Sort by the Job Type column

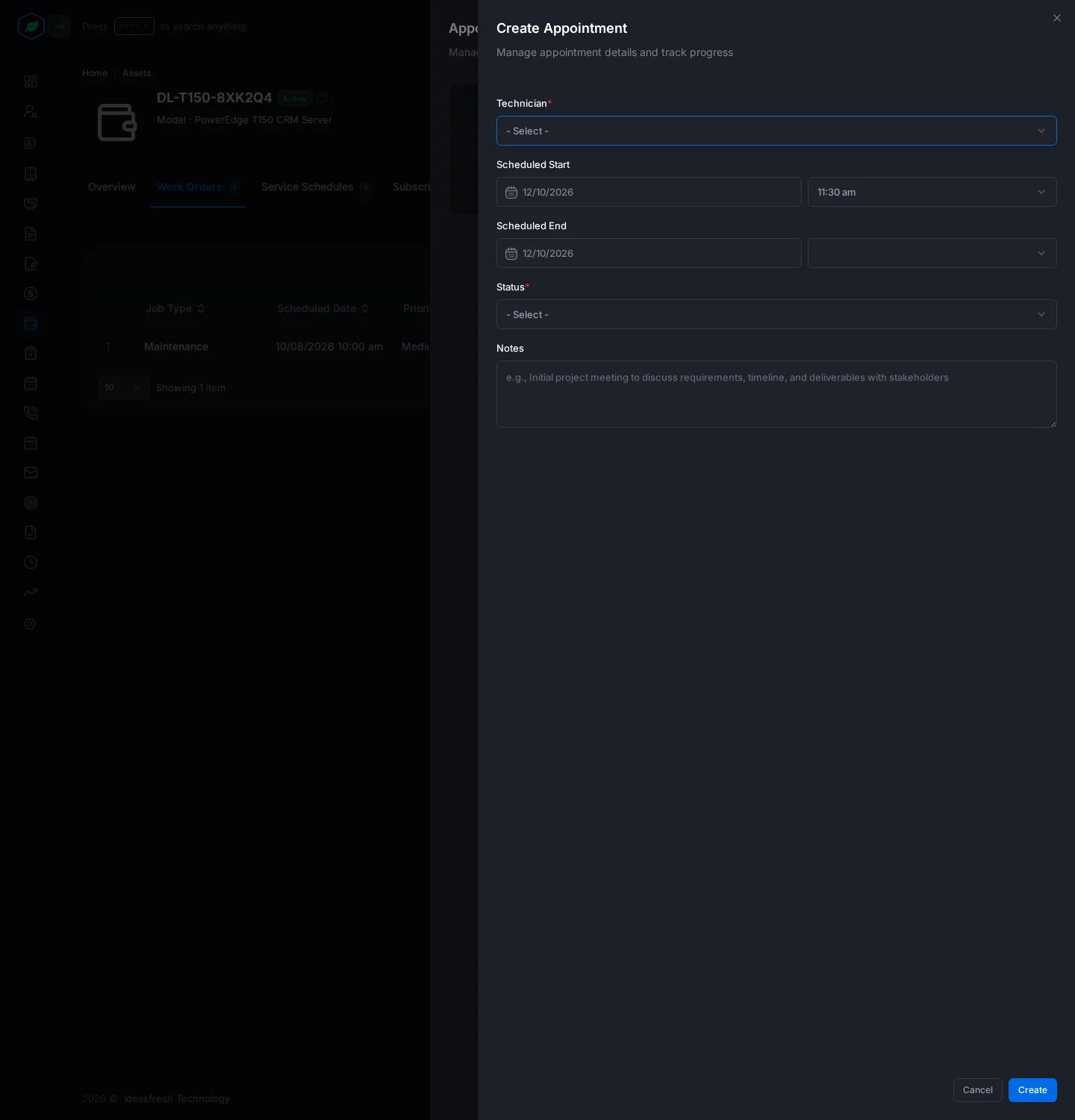175,308
